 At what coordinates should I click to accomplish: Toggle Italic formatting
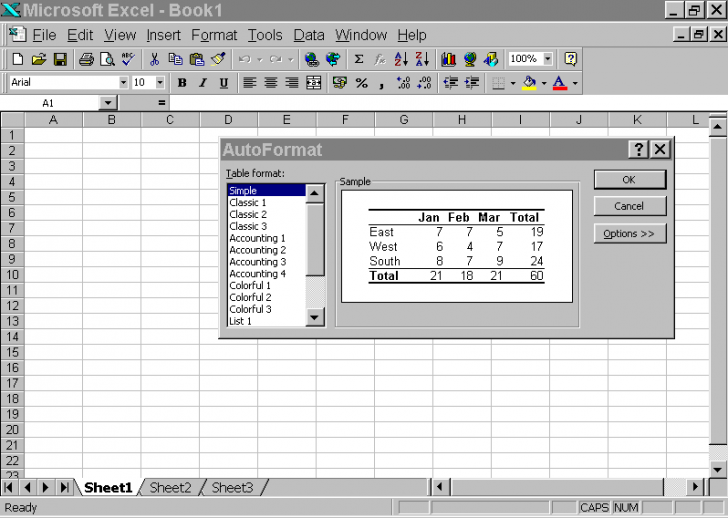pyautogui.click(x=203, y=83)
